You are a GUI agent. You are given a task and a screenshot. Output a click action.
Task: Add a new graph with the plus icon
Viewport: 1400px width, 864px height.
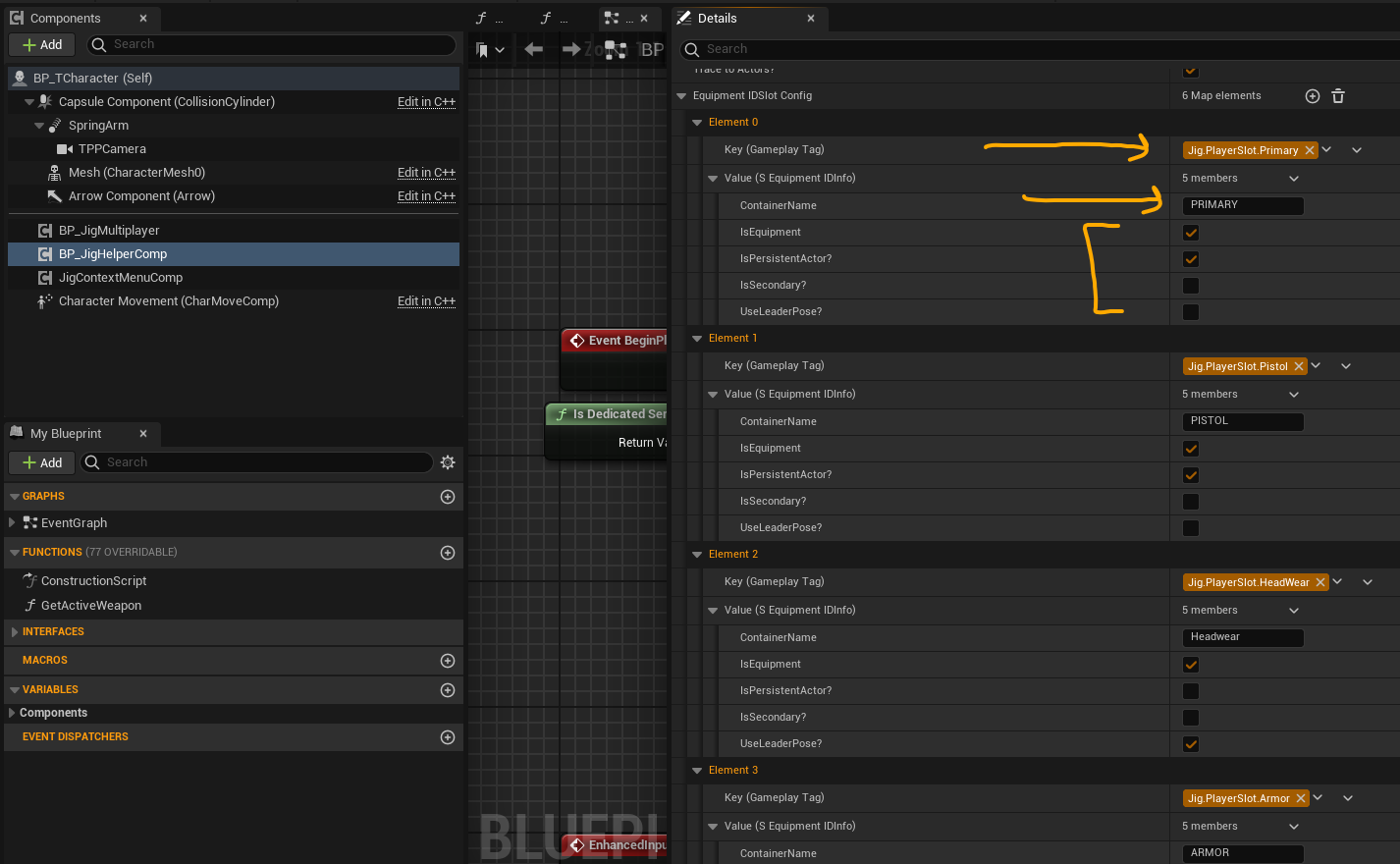click(x=448, y=497)
